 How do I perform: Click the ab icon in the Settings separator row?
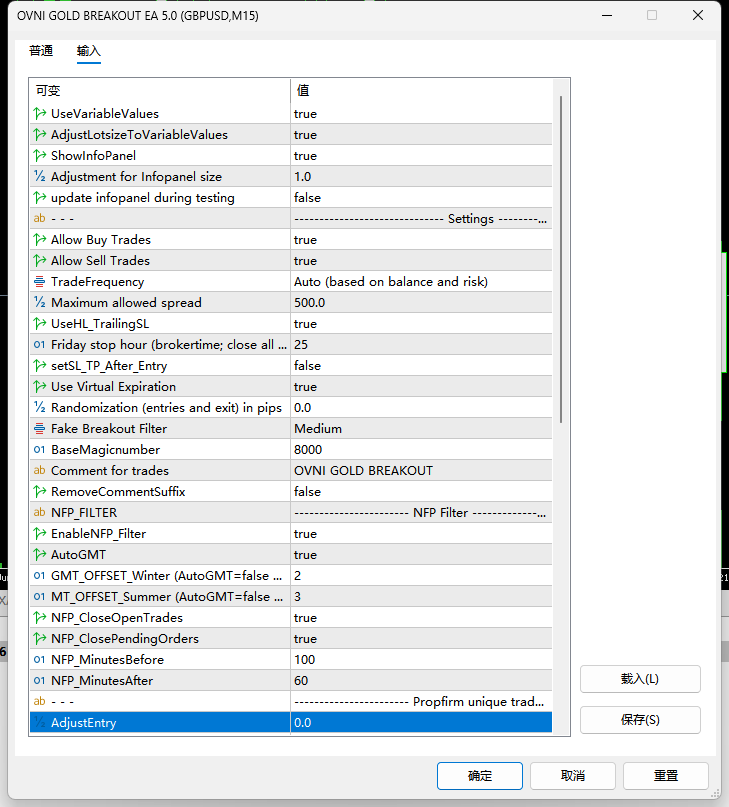pyautogui.click(x=40, y=218)
